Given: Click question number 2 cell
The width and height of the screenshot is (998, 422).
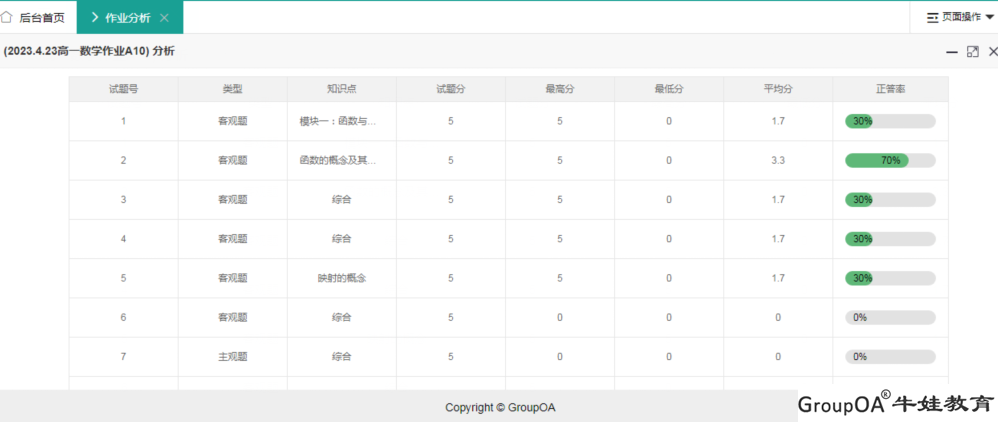Looking at the screenshot, I should click(123, 160).
